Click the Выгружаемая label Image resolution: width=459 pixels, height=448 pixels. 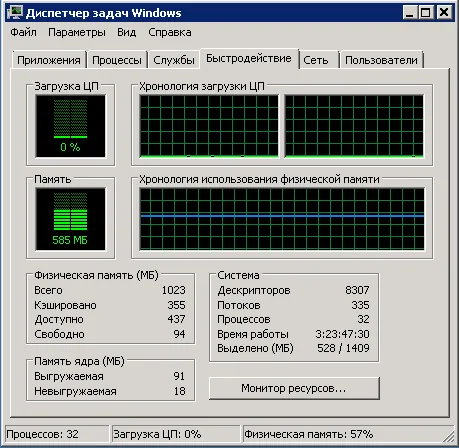click(x=69, y=376)
